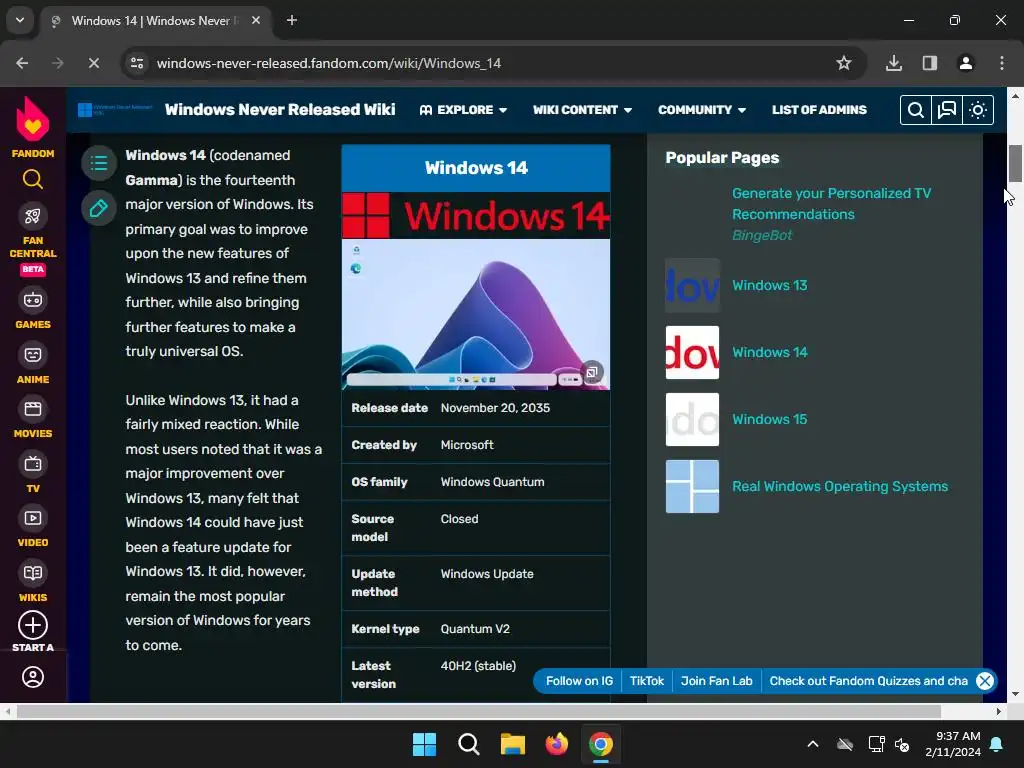The height and width of the screenshot is (768, 1024).
Task: Open the Fandom home logo
Action: click(x=33, y=127)
